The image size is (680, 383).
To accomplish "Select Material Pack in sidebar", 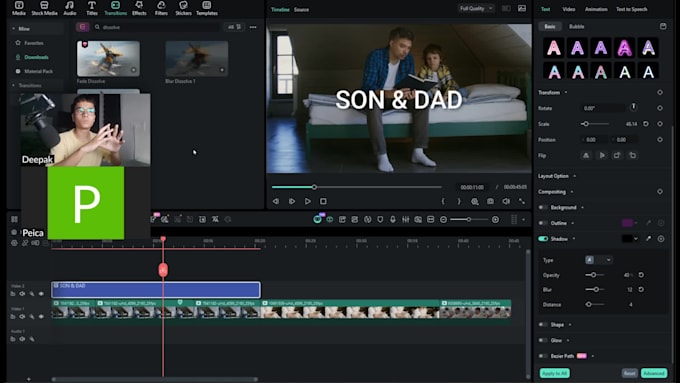I will (38, 71).
